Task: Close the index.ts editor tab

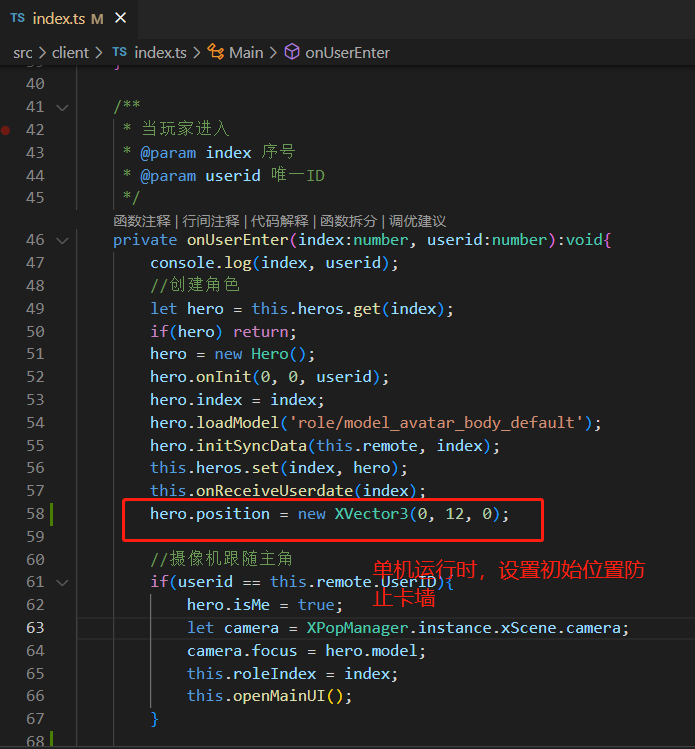Action: click(x=121, y=18)
